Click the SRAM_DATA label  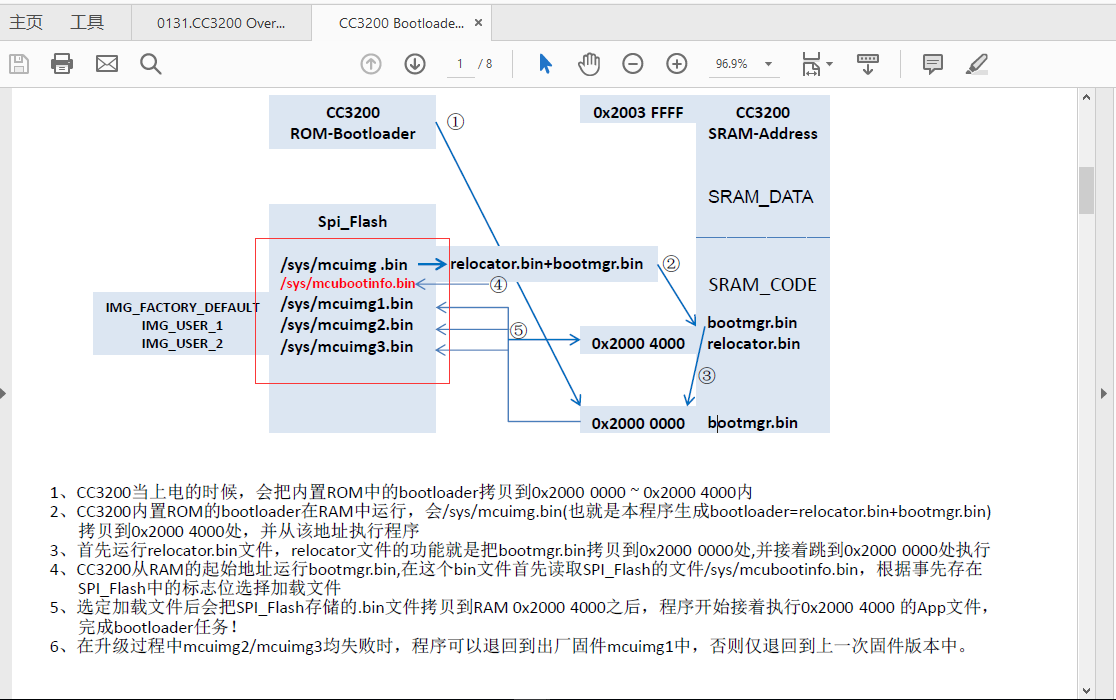(x=760, y=197)
